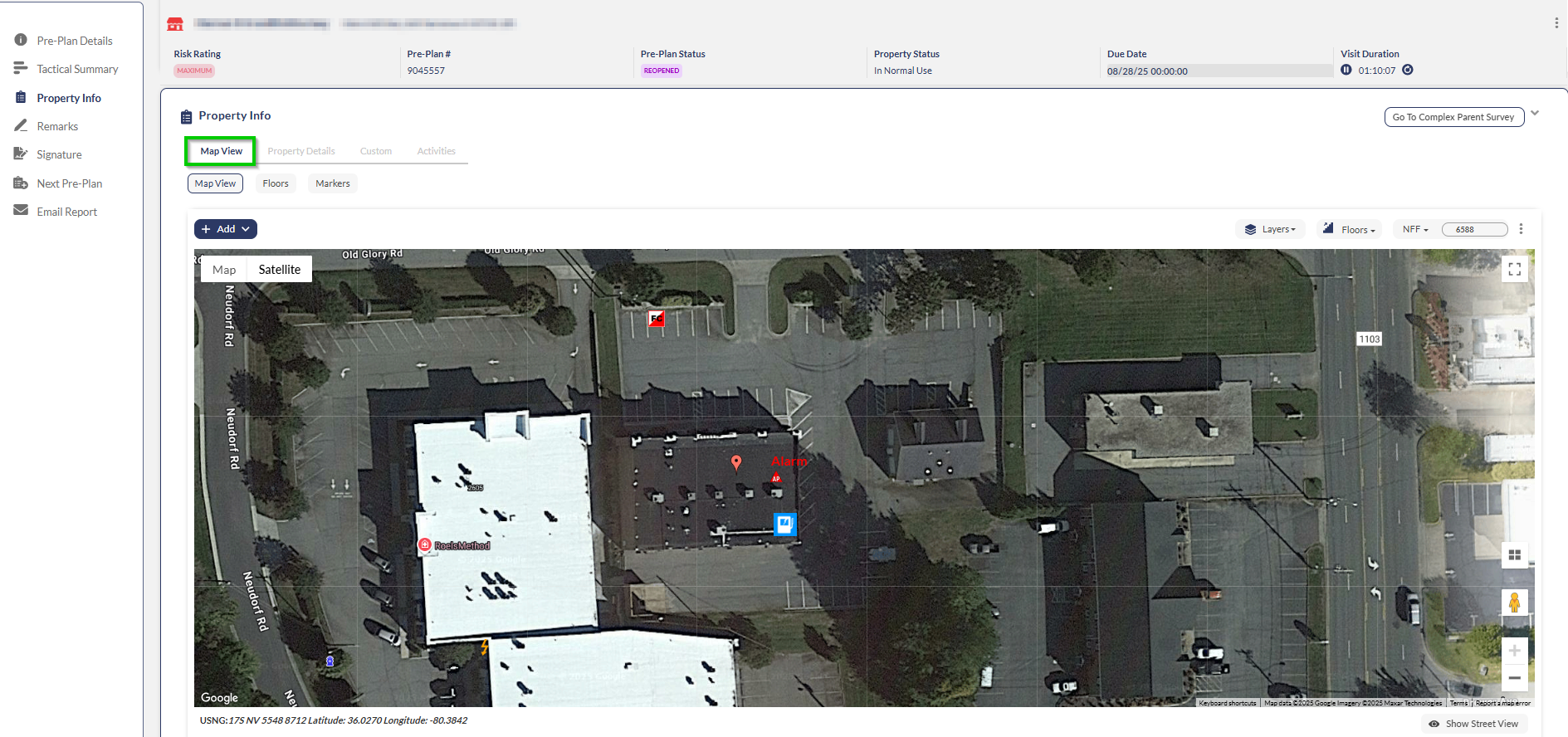Open the Layers dropdown

tap(1270, 230)
